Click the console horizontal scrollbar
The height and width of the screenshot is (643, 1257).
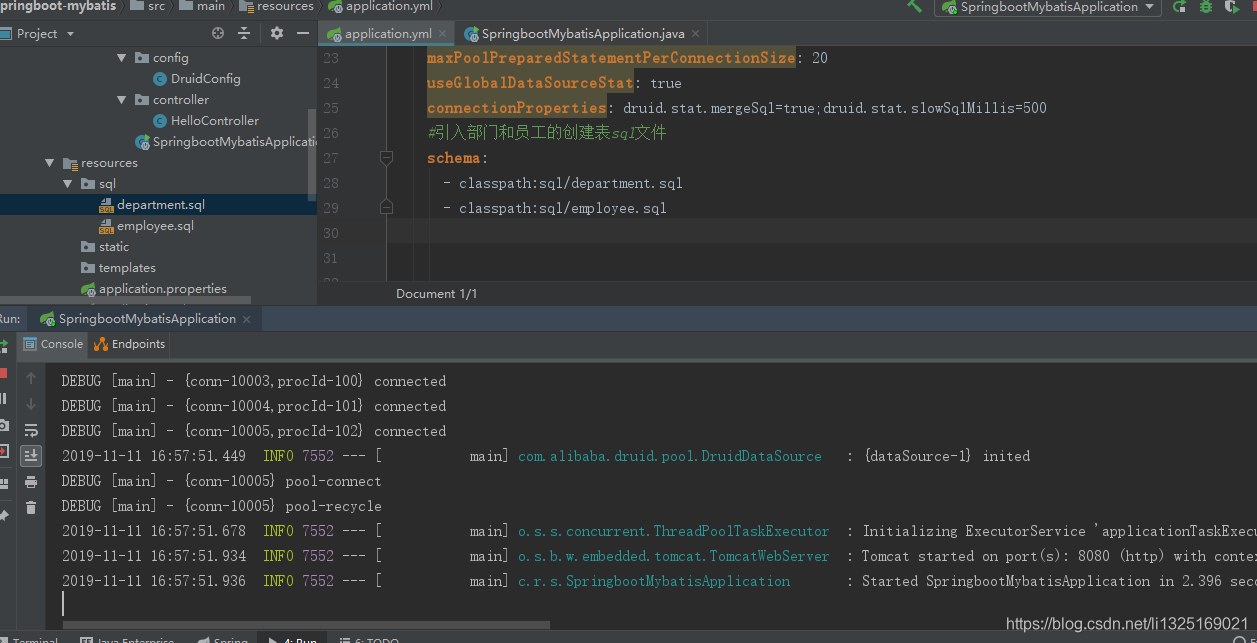[306, 626]
